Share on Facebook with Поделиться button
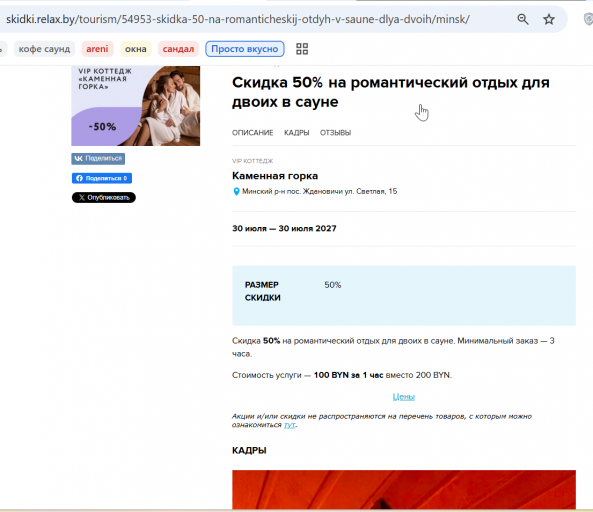 [102, 178]
